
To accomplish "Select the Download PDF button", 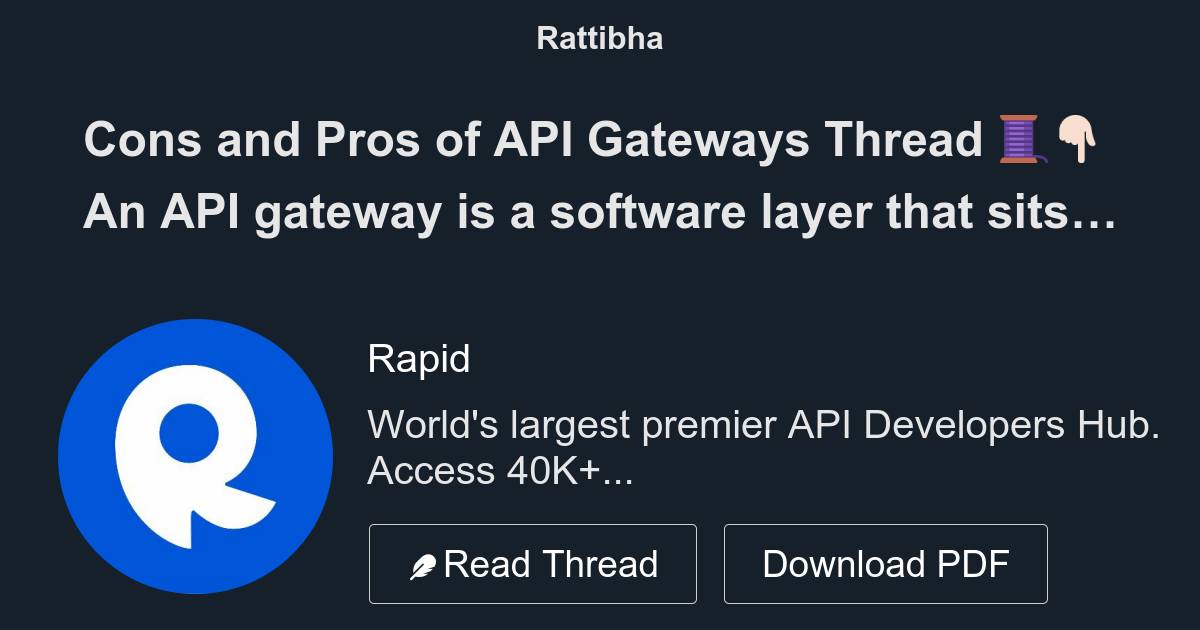I will [x=886, y=564].
